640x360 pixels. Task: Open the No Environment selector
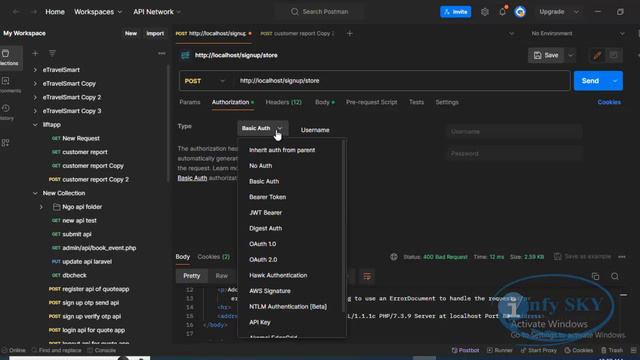click(577, 33)
